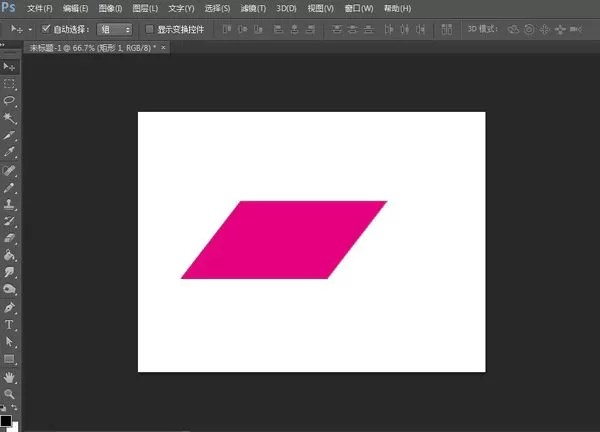Select the Zoom tool

coord(9,394)
